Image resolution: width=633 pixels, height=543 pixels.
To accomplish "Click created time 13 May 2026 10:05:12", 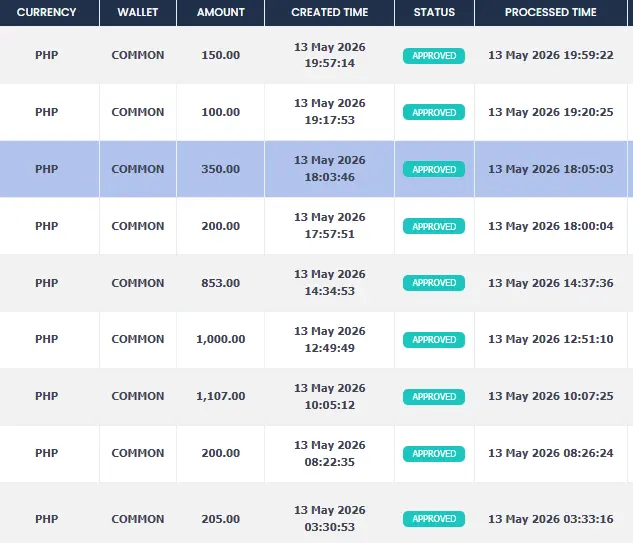I will pyautogui.click(x=329, y=396).
